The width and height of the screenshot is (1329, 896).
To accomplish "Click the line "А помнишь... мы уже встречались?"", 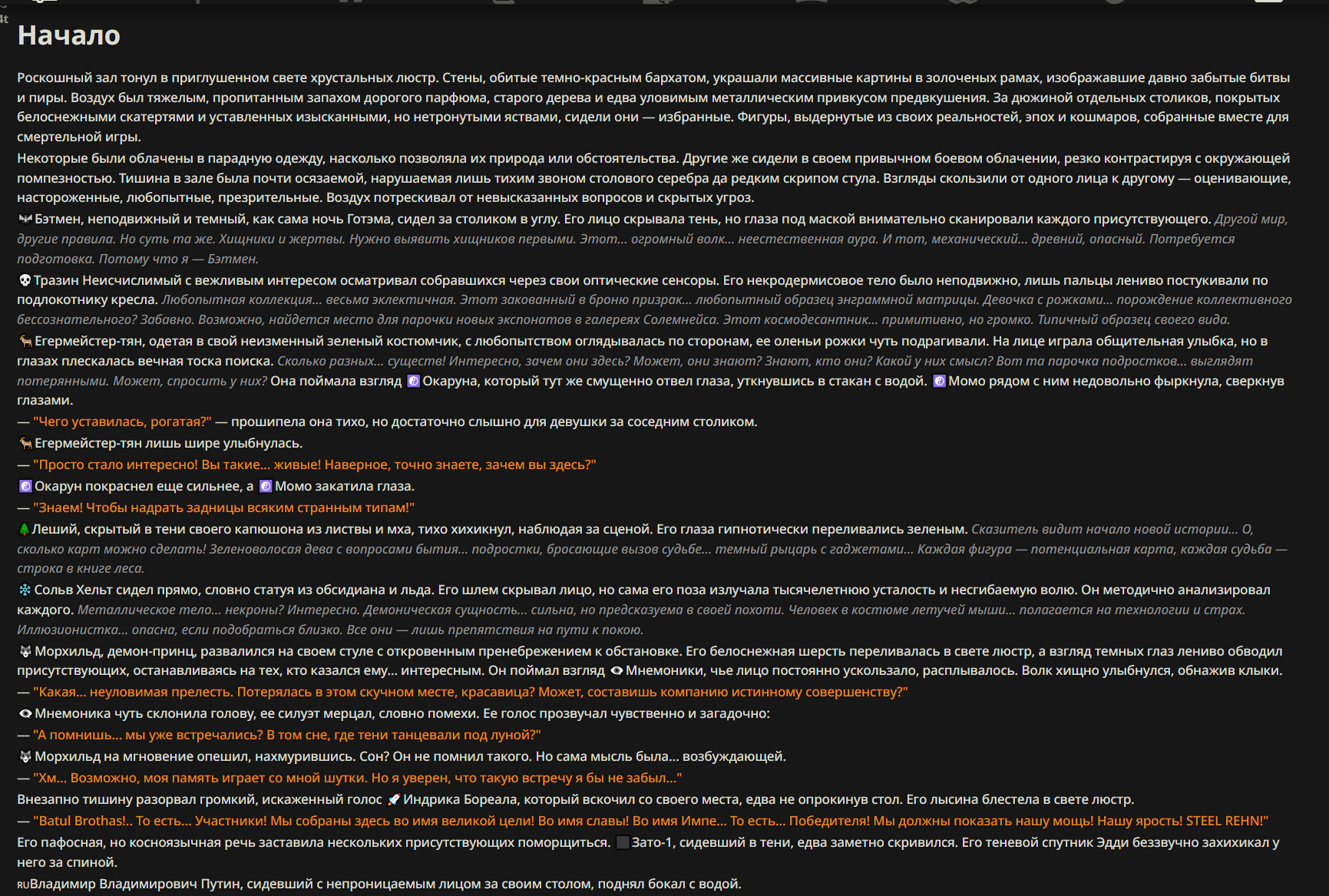I will [x=287, y=735].
